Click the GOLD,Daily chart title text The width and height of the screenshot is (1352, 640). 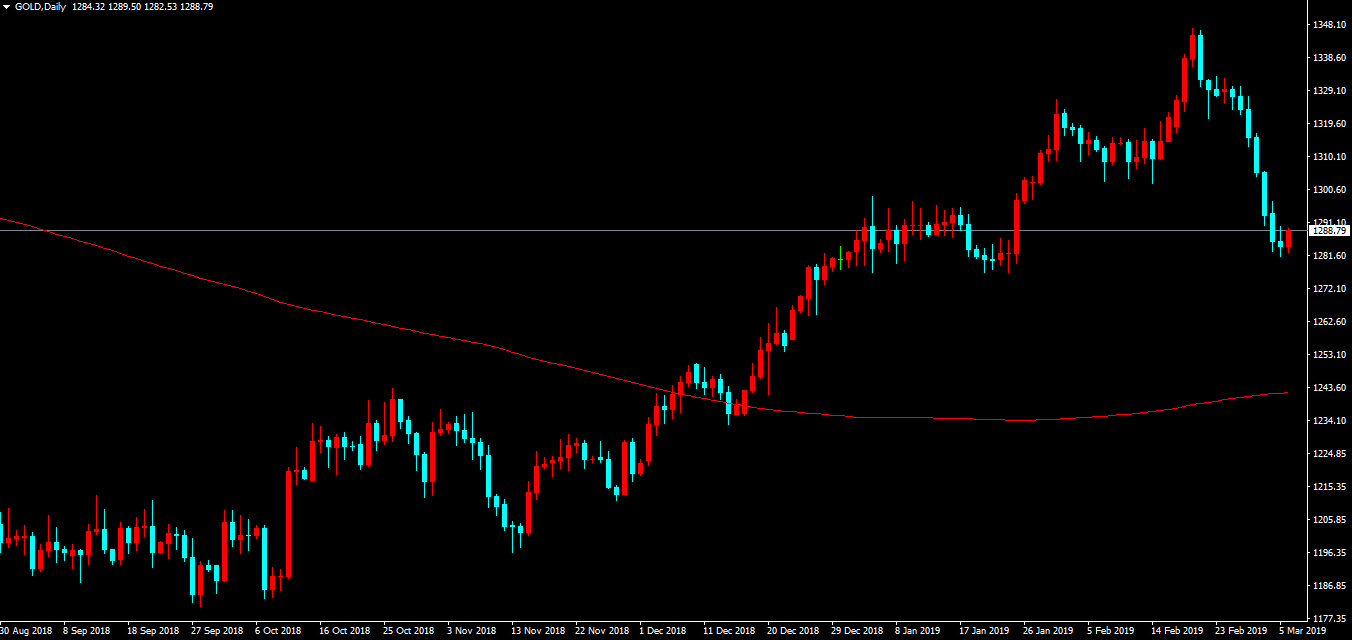click(x=40, y=7)
